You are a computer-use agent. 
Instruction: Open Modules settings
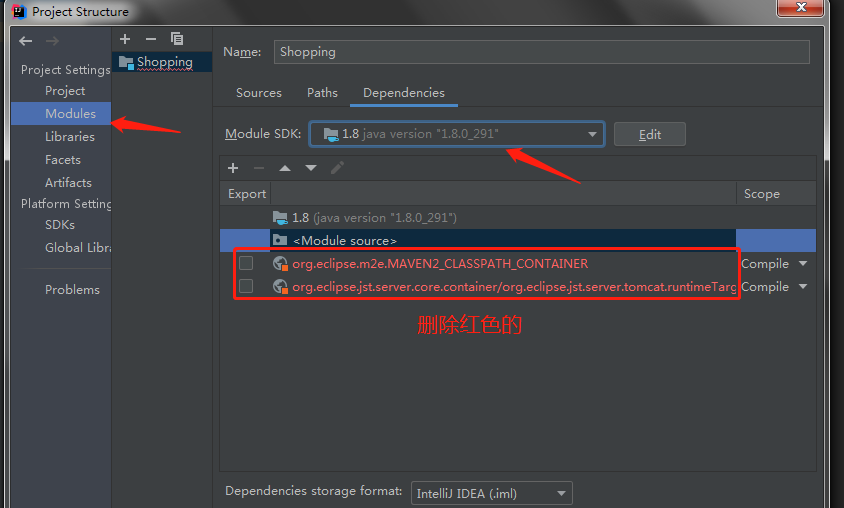[61, 114]
